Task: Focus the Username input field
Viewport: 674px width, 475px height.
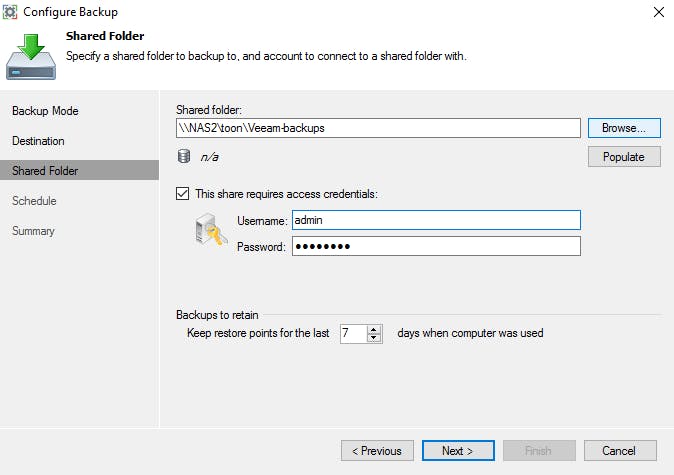Action: point(435,220)
